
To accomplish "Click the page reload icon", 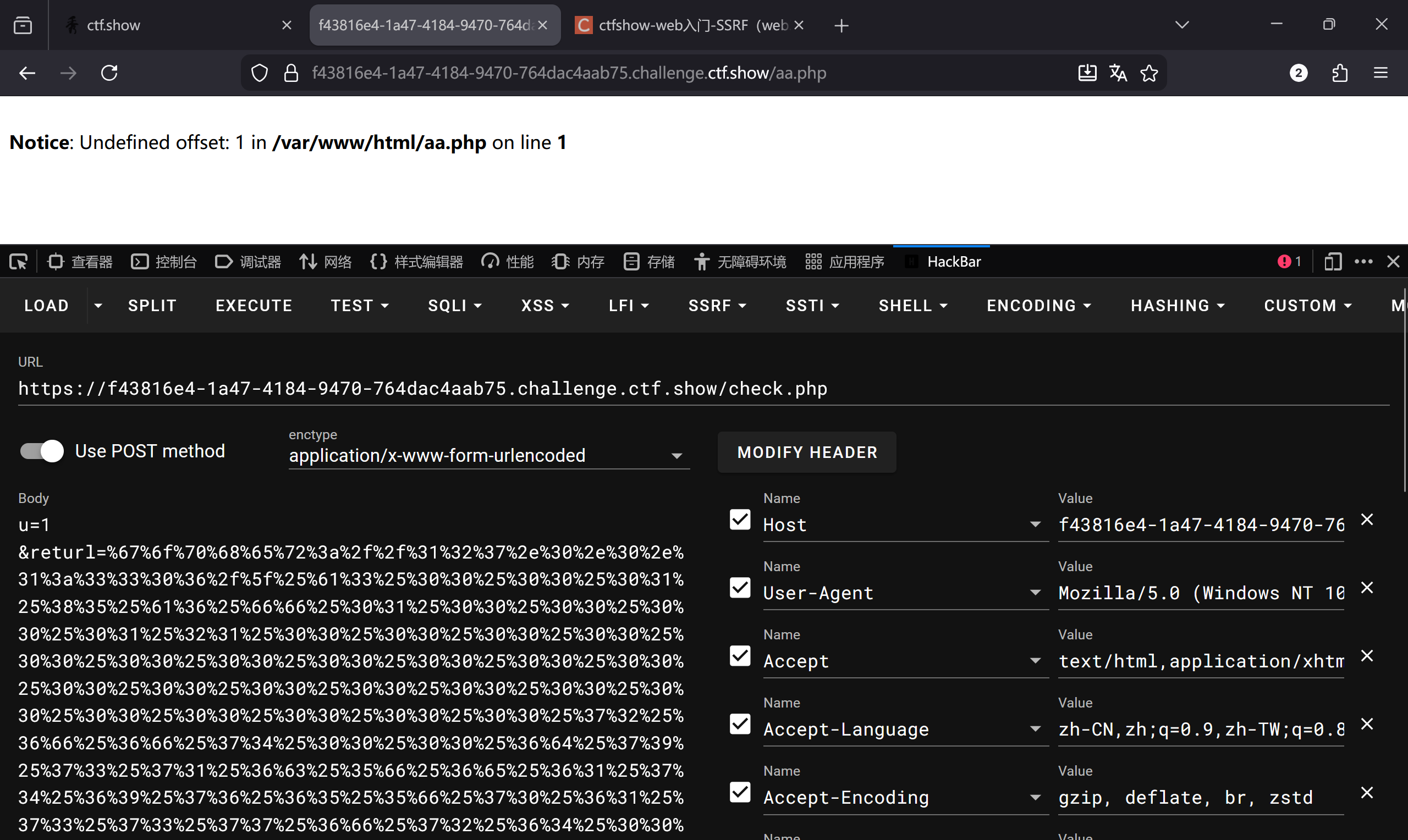I will click(109, 73).
